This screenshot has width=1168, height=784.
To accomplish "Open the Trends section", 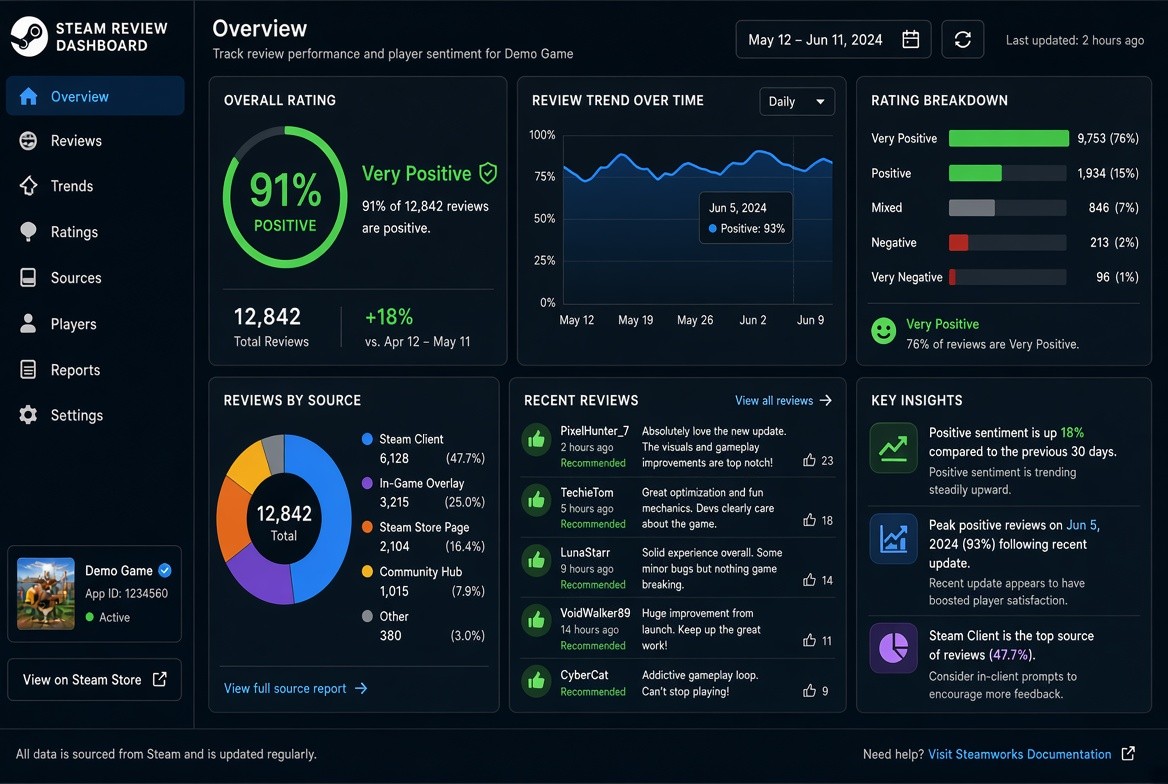I will (95, 186).
